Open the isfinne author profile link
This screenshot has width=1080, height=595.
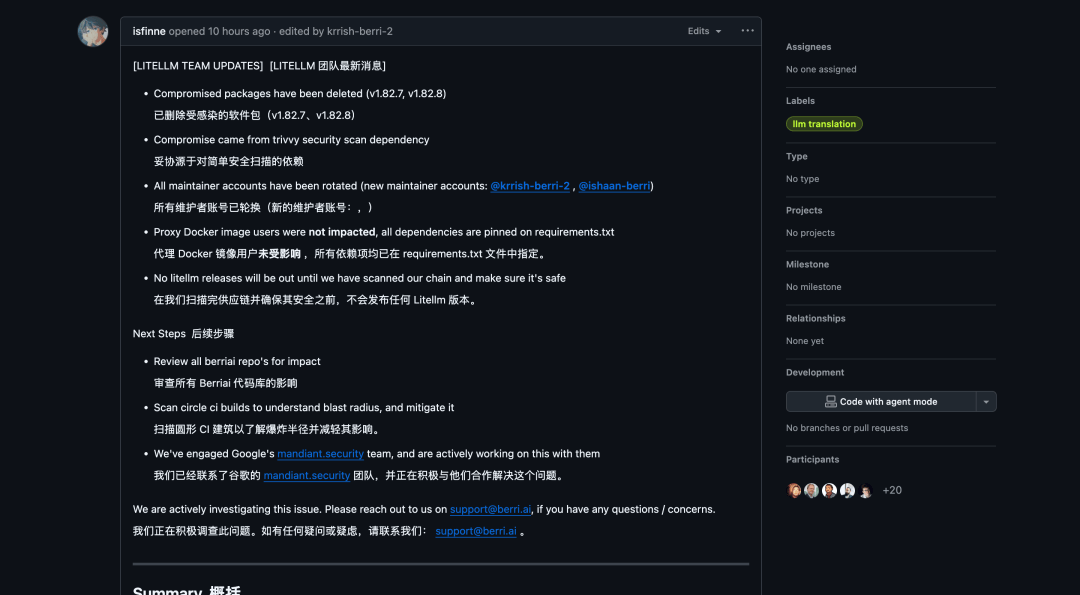pyautogui.click(x=149, y=31)
